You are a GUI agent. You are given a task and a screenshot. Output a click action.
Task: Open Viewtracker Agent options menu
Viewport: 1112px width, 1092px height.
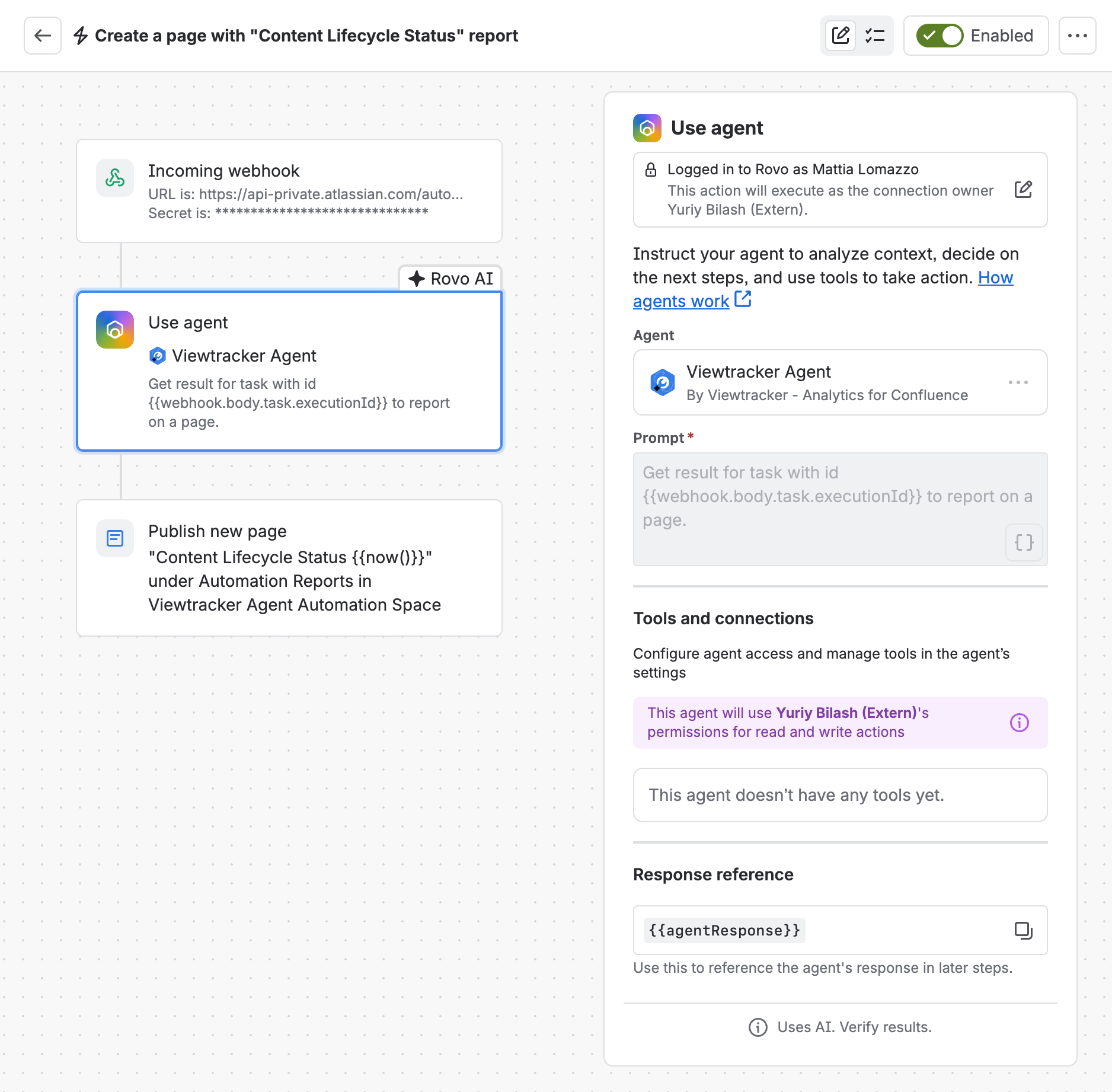tap(1018, 382)
